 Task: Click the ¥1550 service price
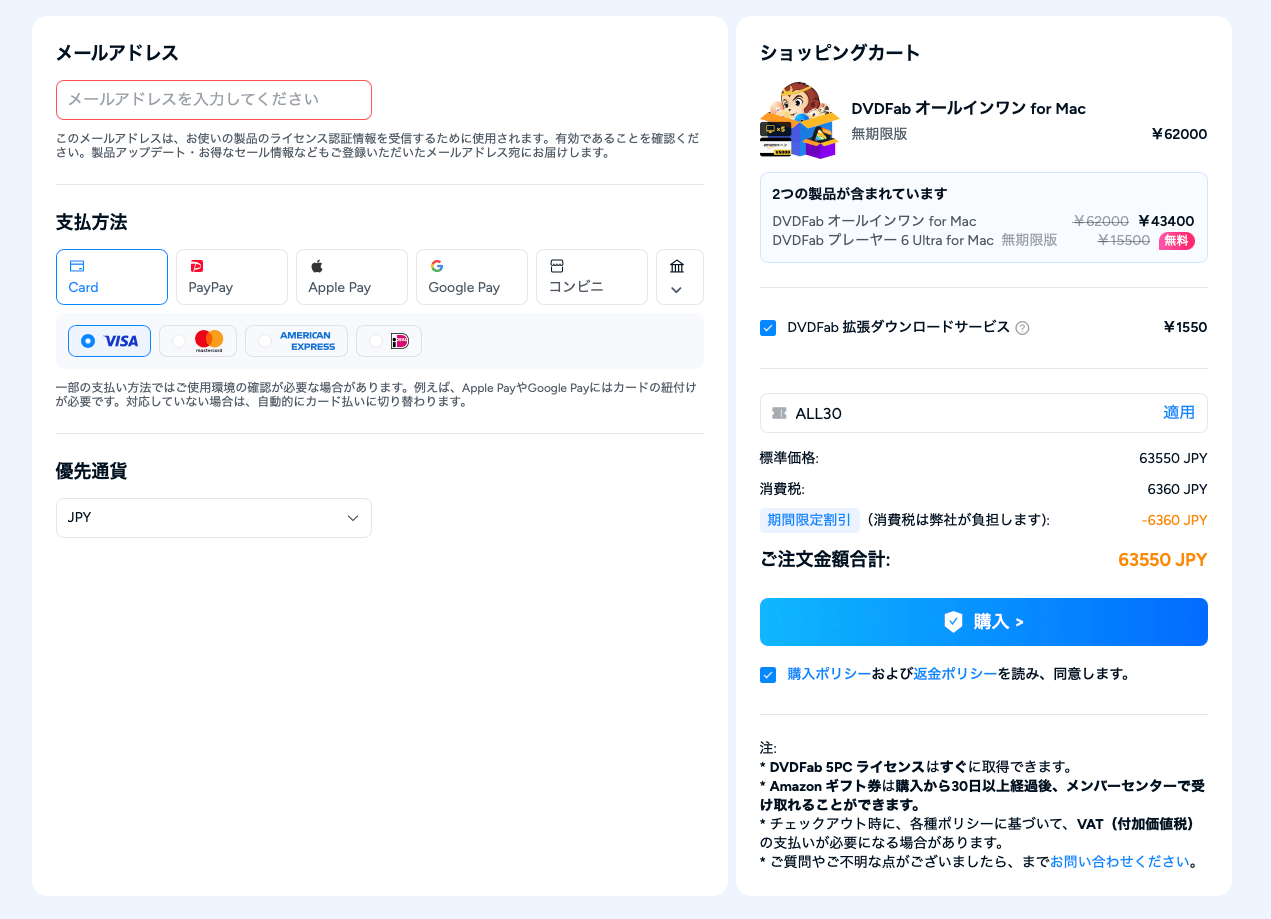click(1185, 327)
